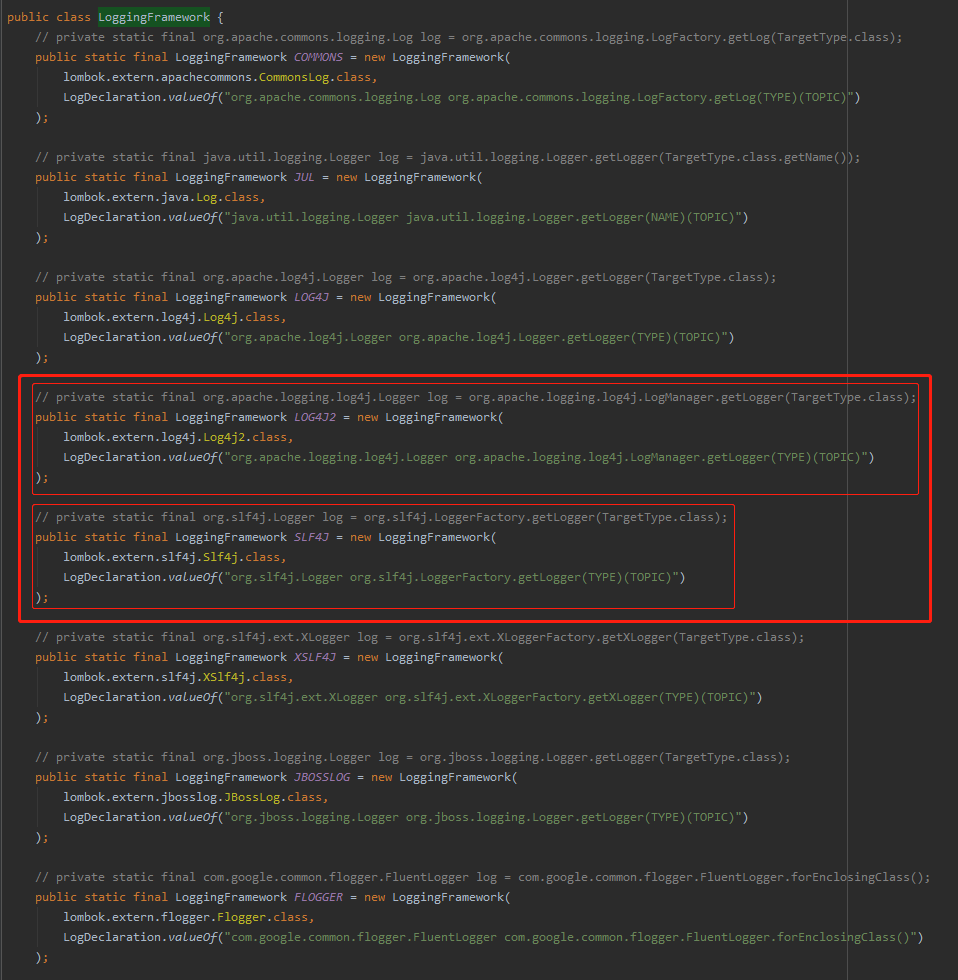Click the highlighted LoggingFramework class name declaration
958x980 pixels.
(x=154, y=17)
